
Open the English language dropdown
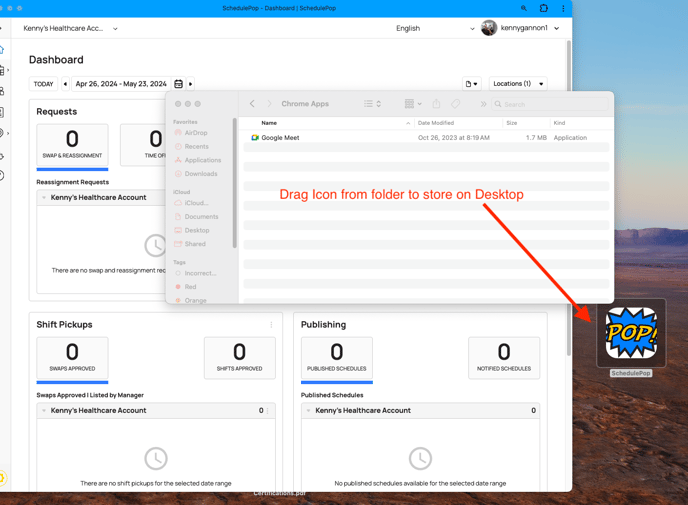[434, 28]
